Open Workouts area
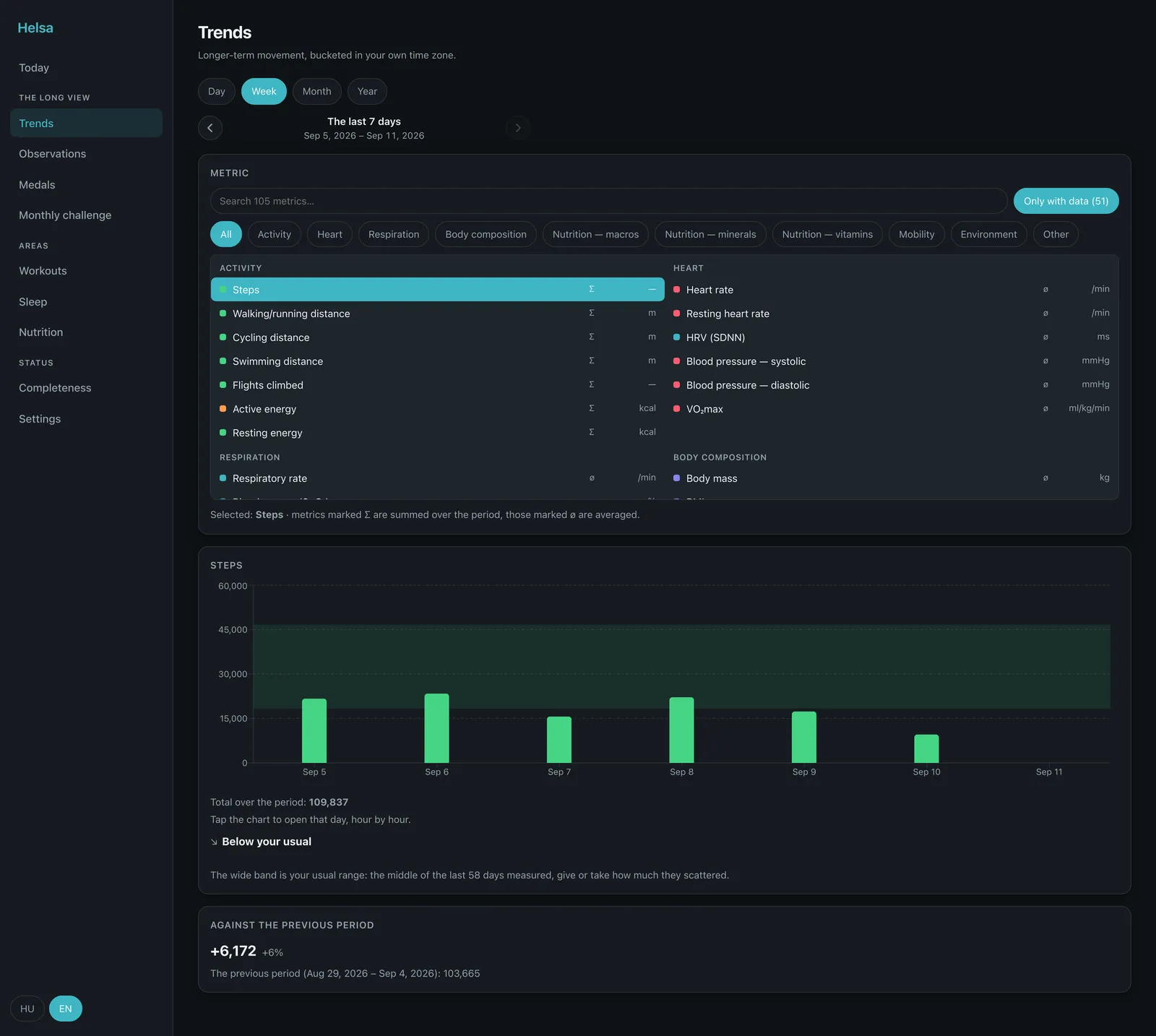 [86, 271]
